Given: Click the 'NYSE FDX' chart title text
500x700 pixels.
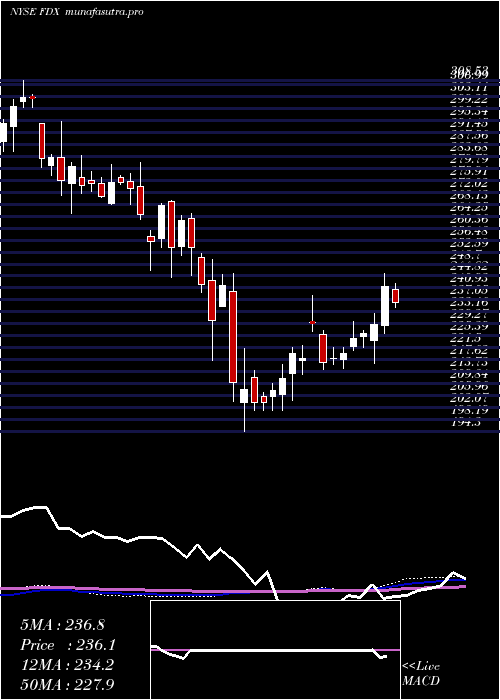Looking at the screenshot, I should click(x=35, y=12).
